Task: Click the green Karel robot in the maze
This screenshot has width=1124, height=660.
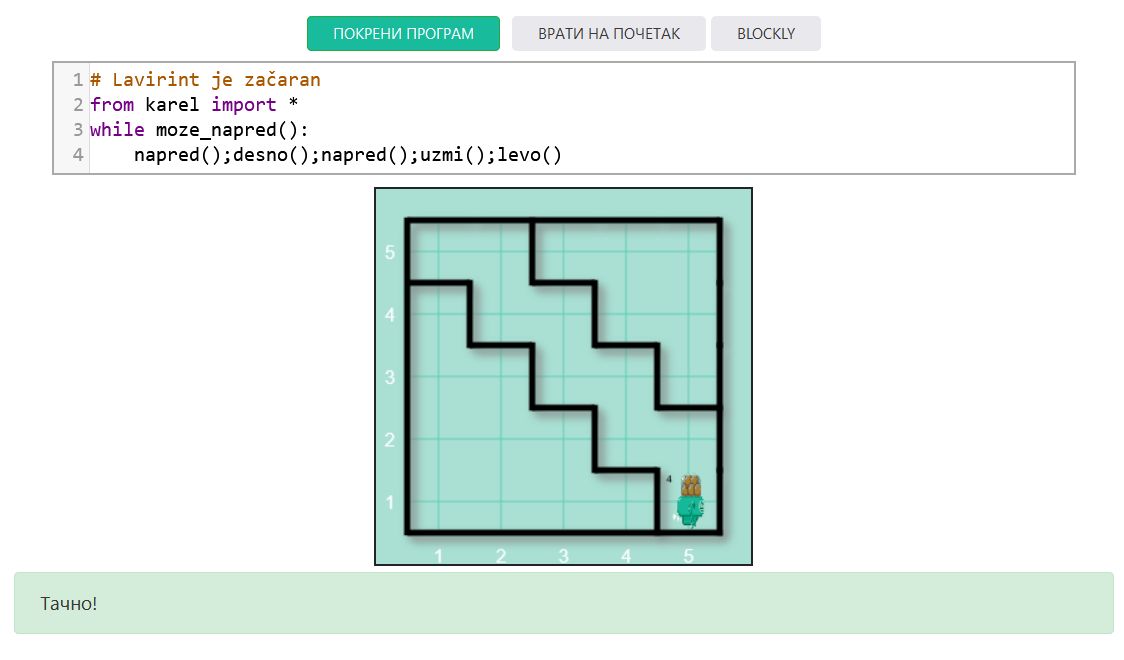Action: pos(690,510)
